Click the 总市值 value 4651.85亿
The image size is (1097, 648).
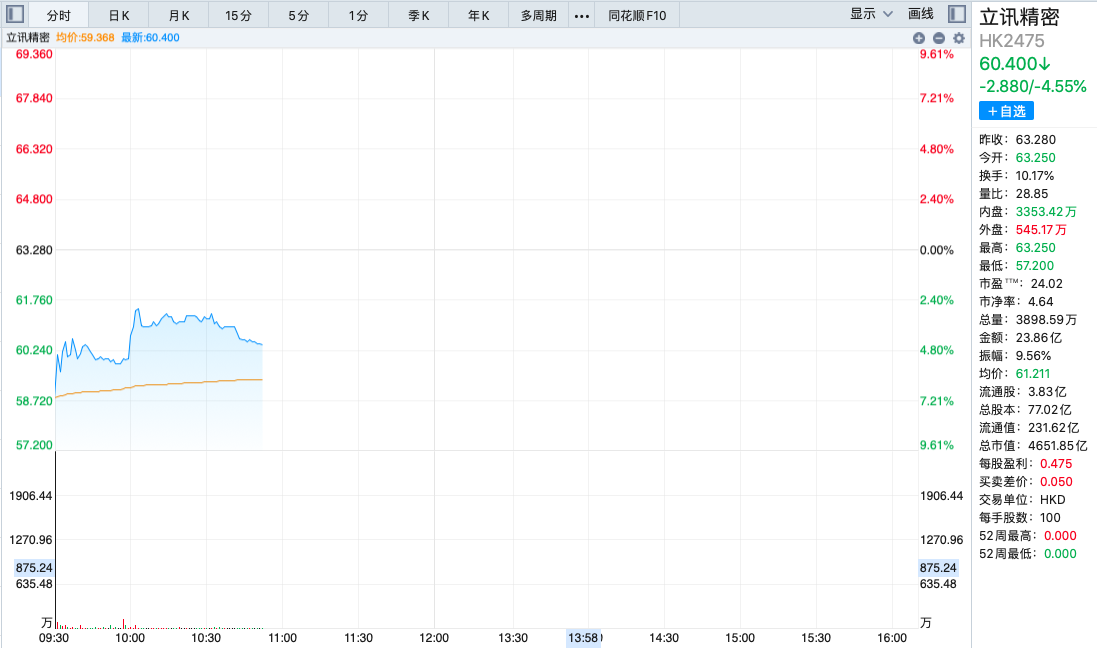(1058, 446)
